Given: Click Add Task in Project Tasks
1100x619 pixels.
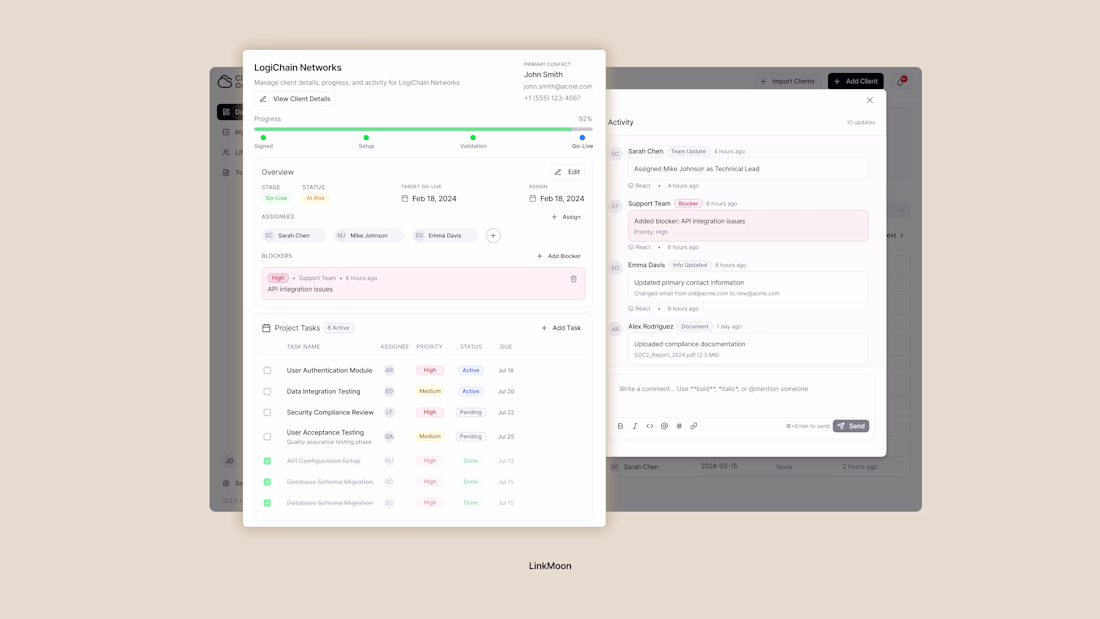Looking at the screenshot, I should 561,328.
